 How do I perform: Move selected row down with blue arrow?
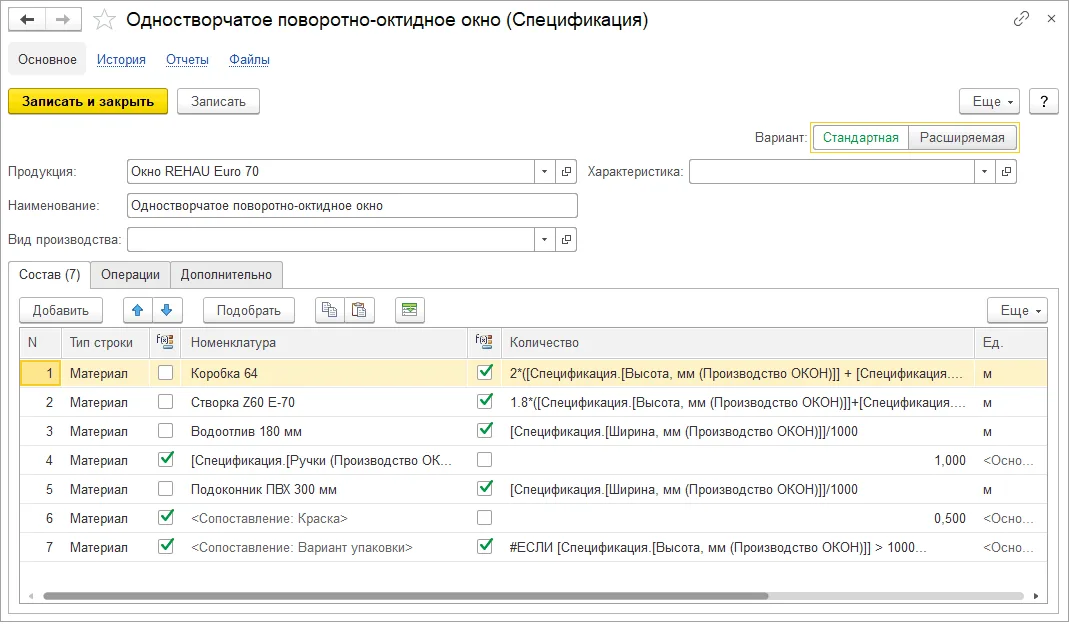pos(167,310)
